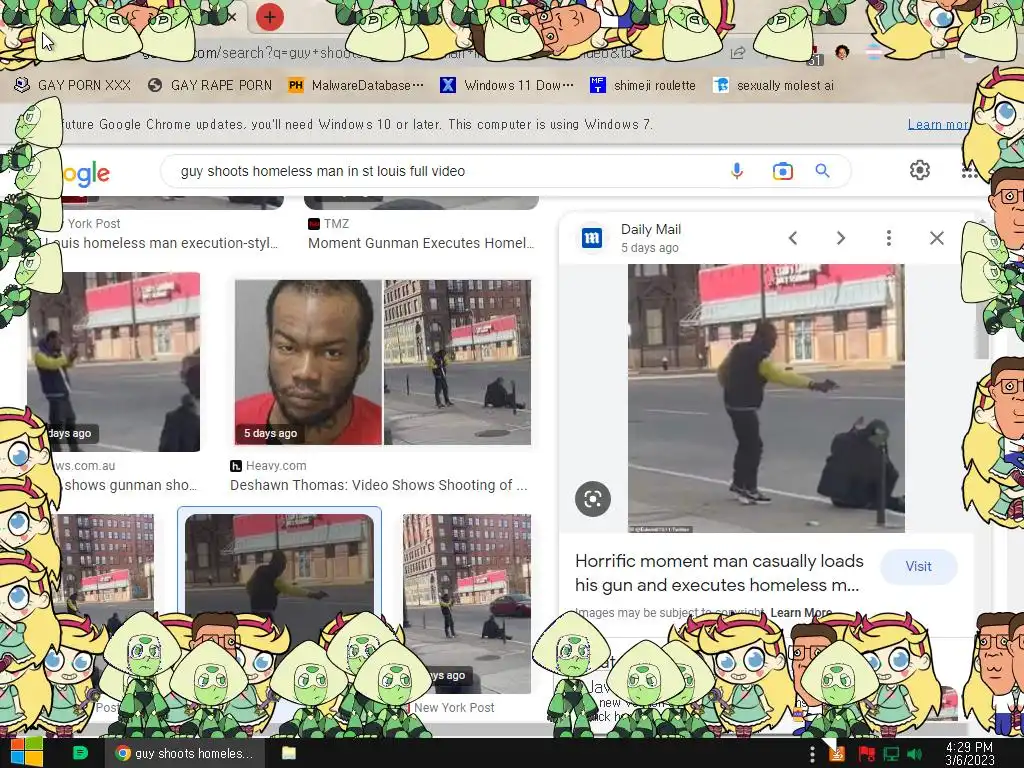The height and width of the screenshot is (768, 1024).
Task: Click the Google Lens icon on preview image
Action: pyautogui.click(x=592, y=500)
